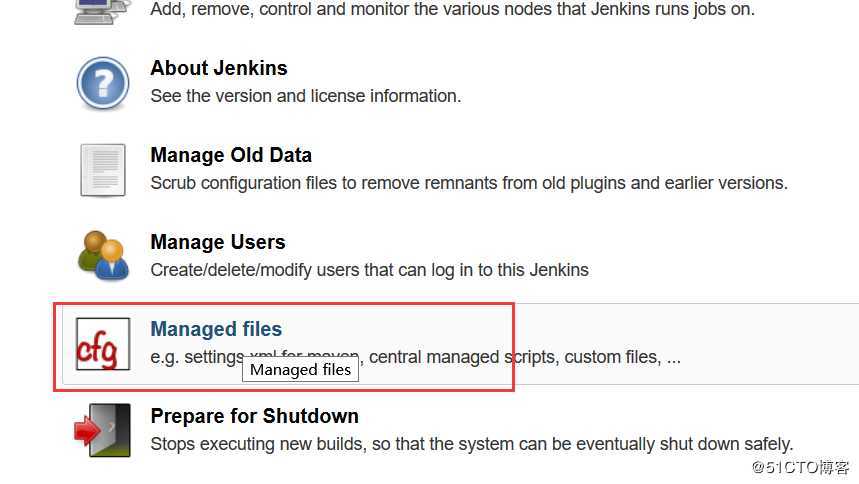Click the Manage Old Data document icon
The width and height of the screenshot is (859, 484).
(103, 170)
